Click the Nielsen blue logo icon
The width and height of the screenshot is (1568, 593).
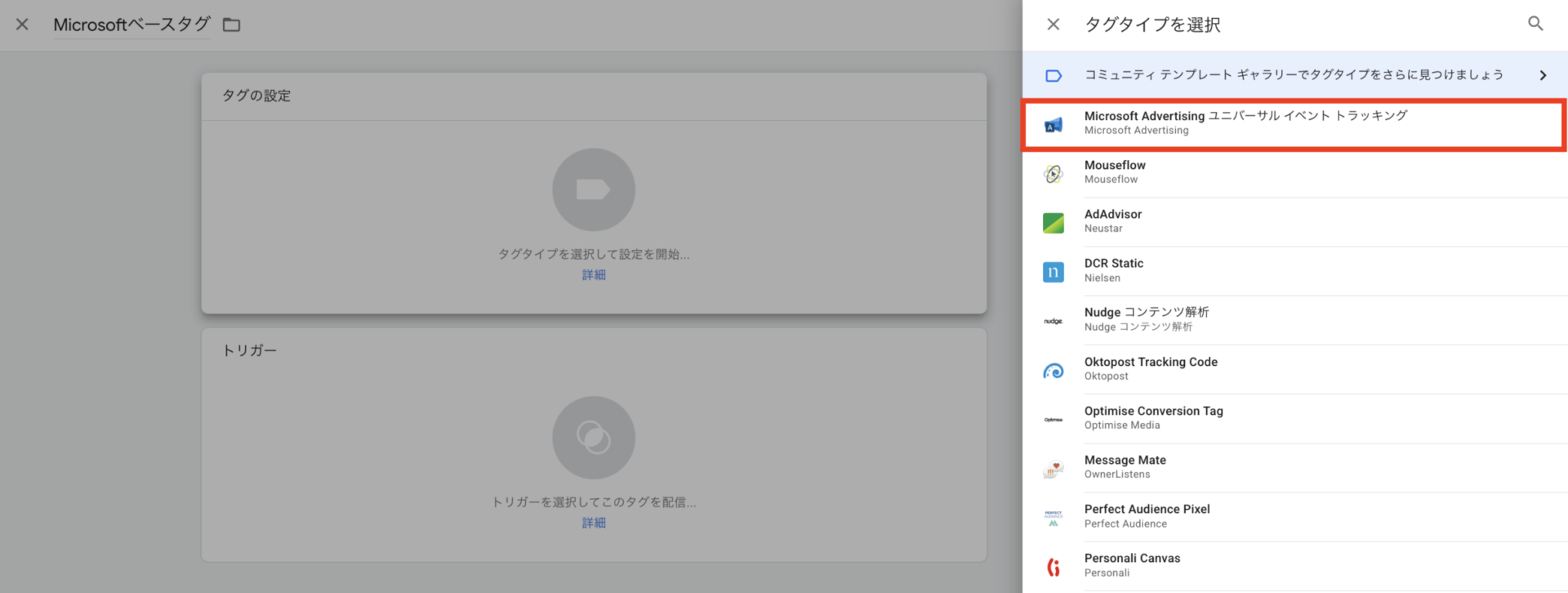[1053, 272]
